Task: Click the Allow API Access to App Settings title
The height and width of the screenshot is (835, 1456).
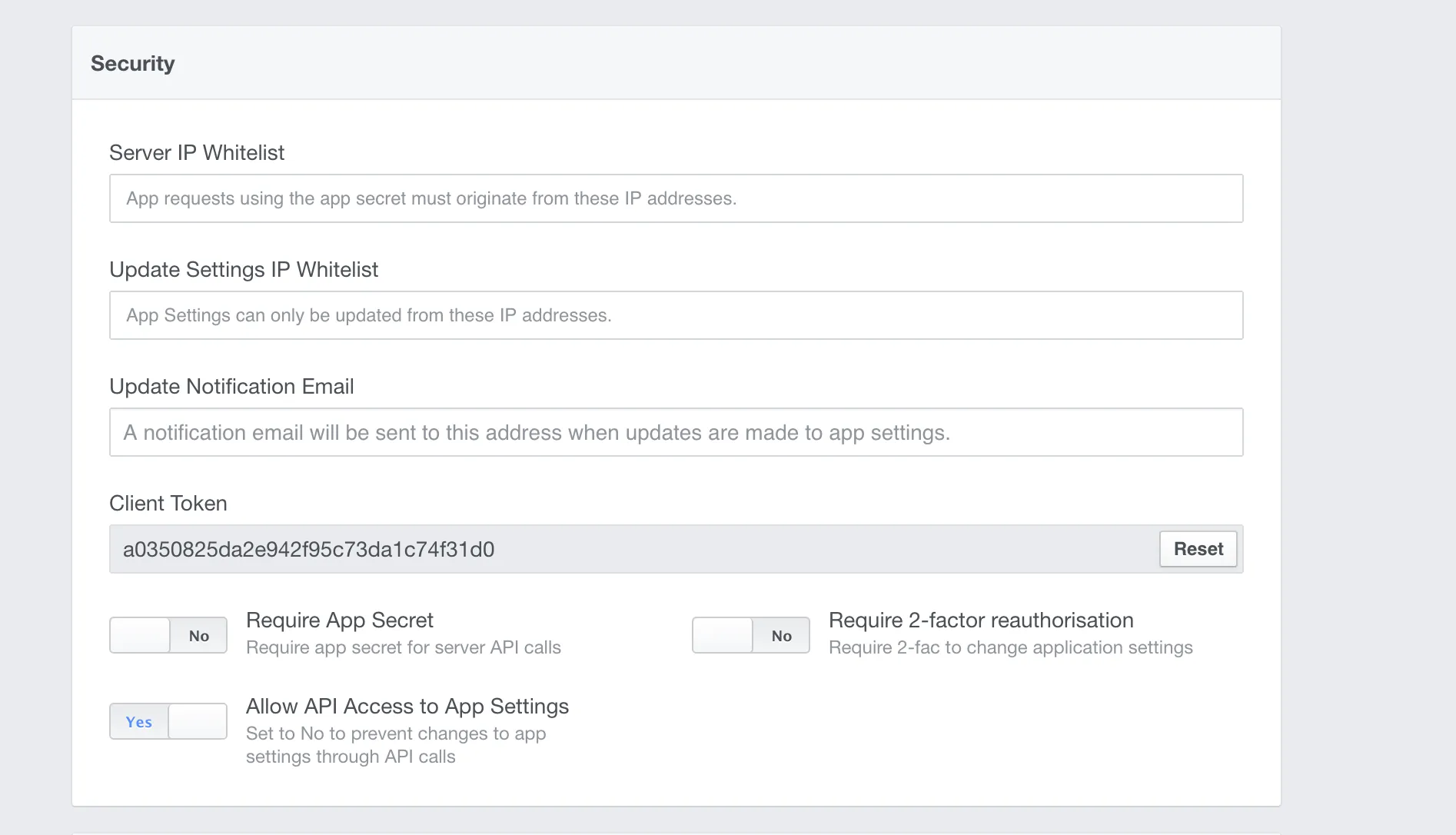Action: pyautogui.click(x=407, y=706)
